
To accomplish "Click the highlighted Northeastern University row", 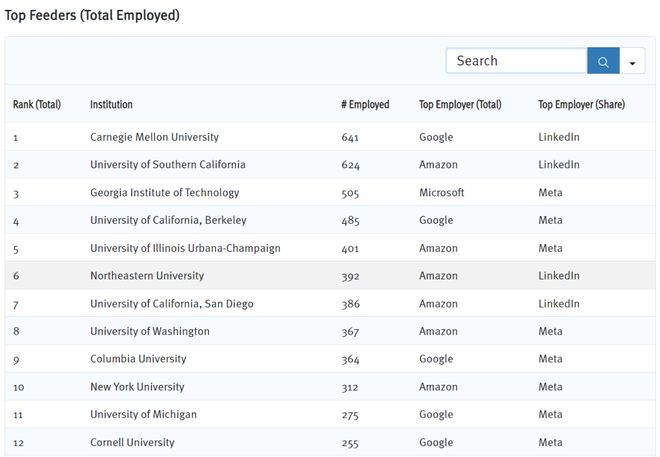I will (330, 276).
